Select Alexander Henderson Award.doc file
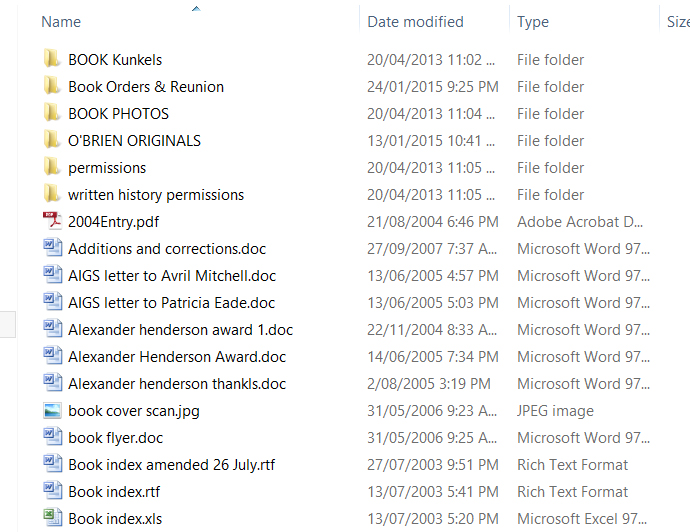 [177, 357]
